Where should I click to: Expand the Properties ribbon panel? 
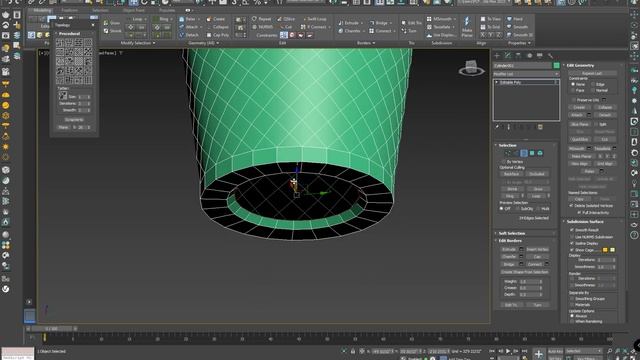[519, 43]
